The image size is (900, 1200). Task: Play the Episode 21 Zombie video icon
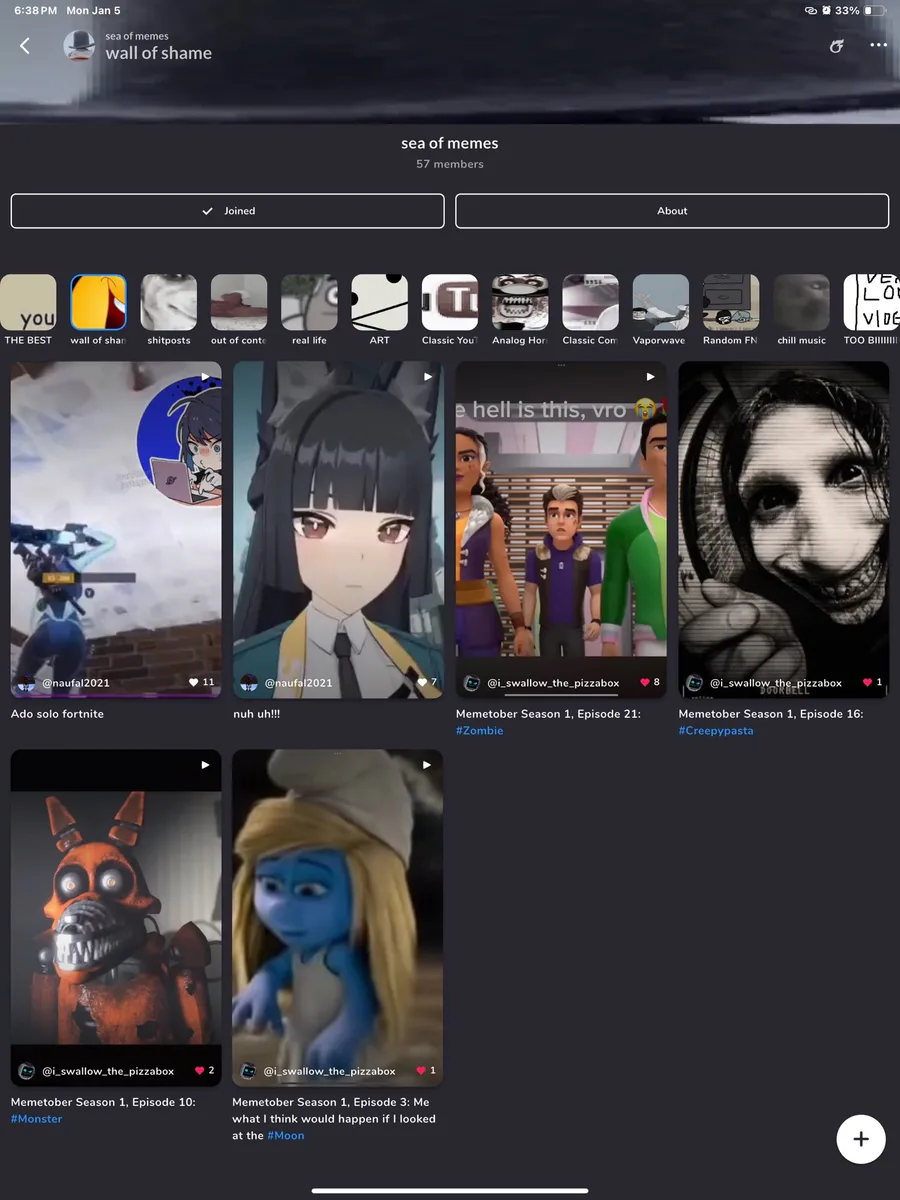[650, 377]
